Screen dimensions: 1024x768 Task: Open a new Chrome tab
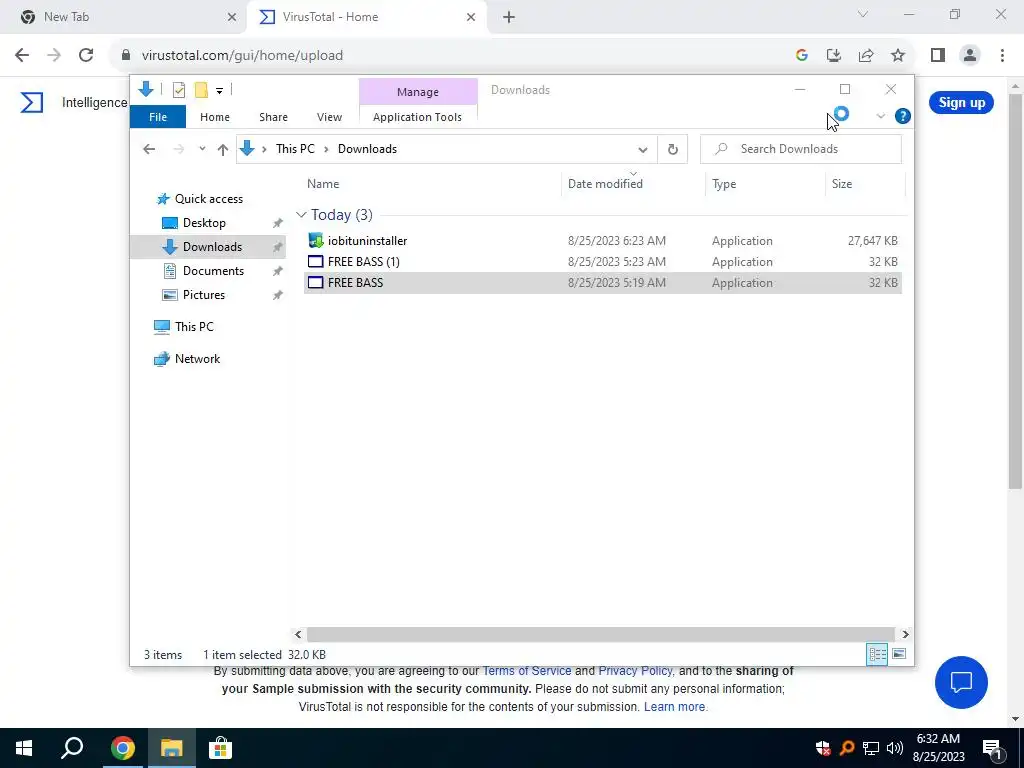pos(509,18)
